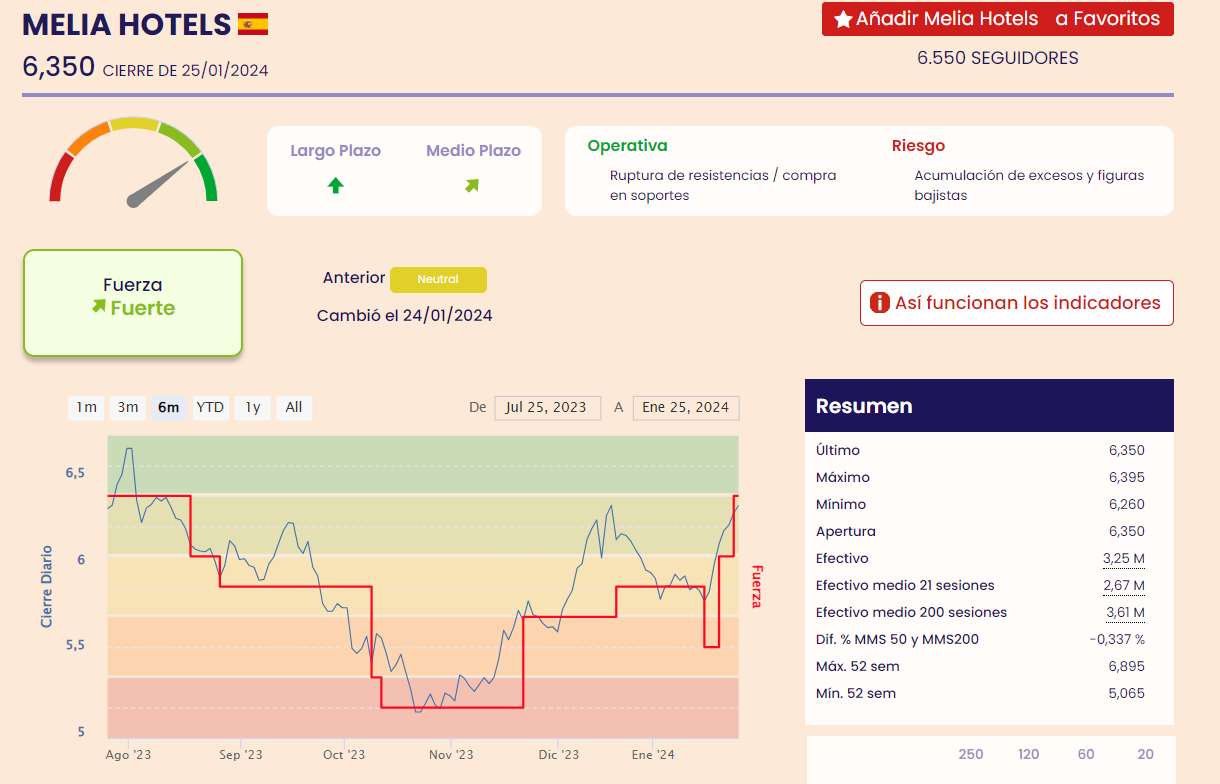Open Así funcionan los indicadores
This screenshot has height=784, width=1220.
1017,303
